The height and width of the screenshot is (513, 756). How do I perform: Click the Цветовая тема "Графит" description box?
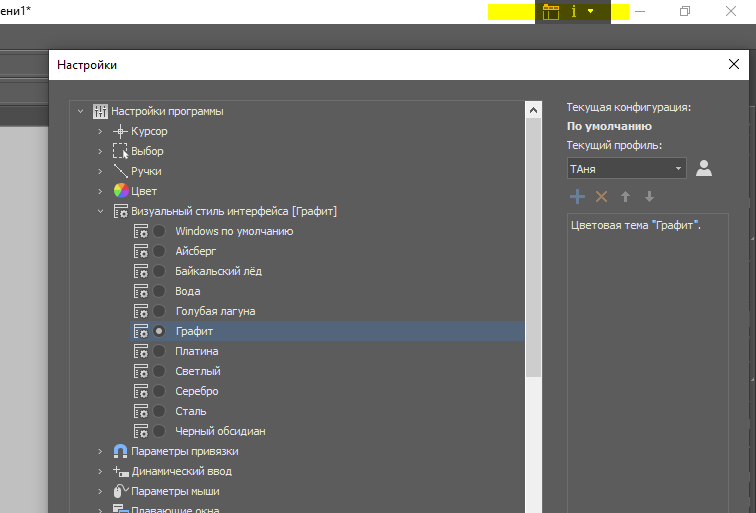(648, 364)
